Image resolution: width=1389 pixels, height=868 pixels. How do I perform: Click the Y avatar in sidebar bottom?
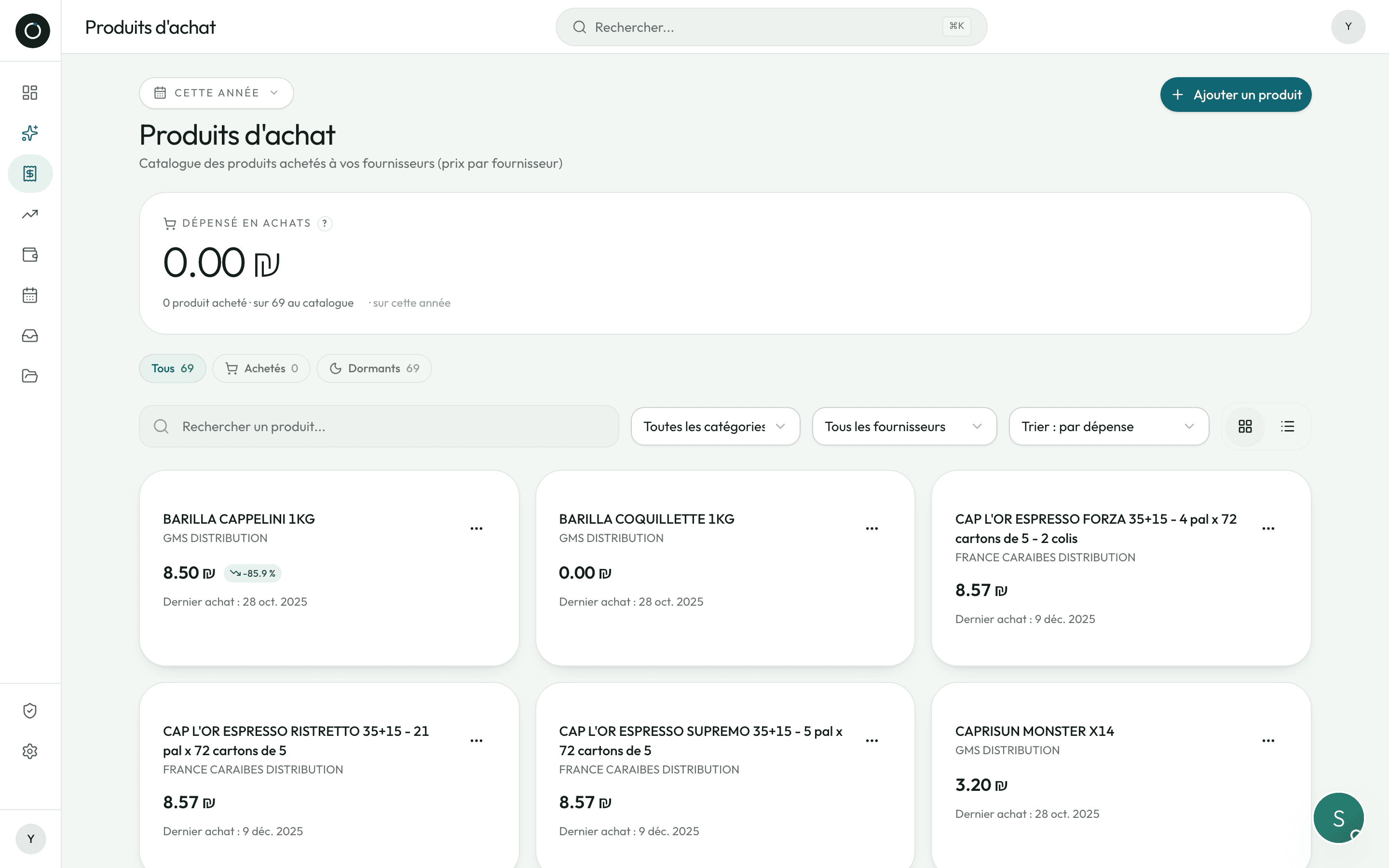[30, 839]
